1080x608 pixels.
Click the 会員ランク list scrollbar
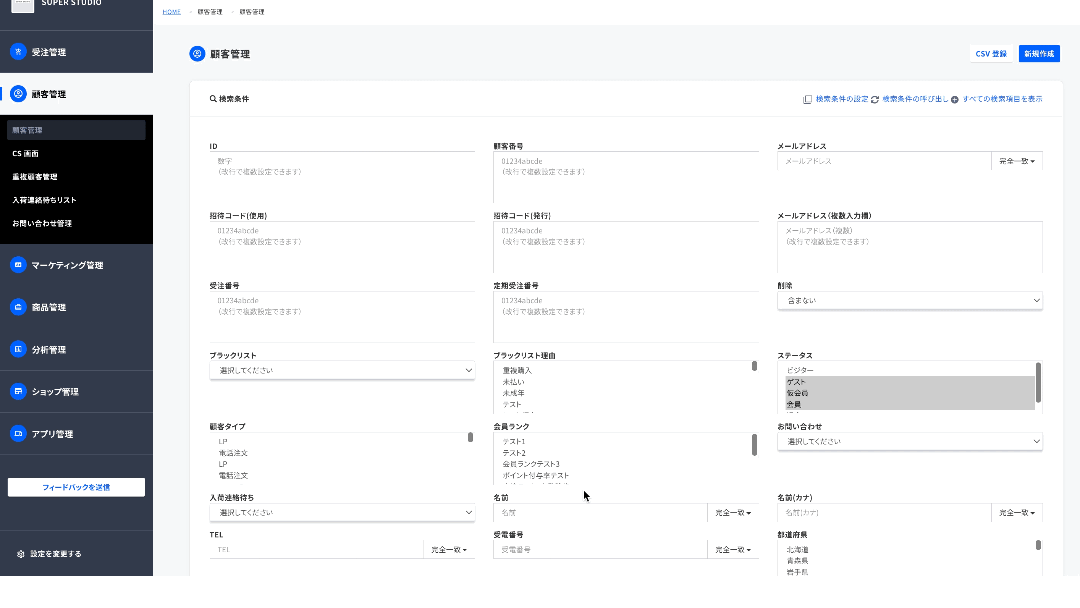tap(754, 445)
